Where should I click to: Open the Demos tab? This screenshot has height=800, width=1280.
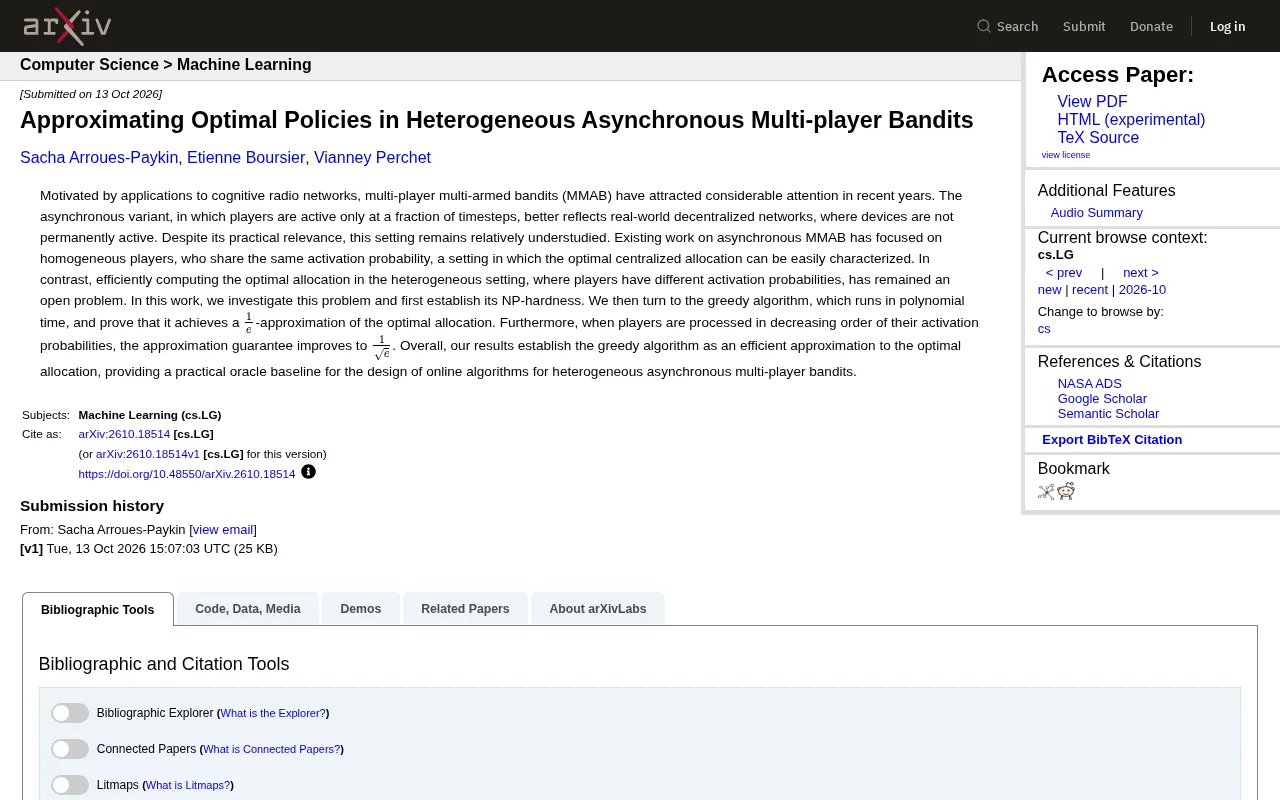pyautogui.click(x=361, y=609)
